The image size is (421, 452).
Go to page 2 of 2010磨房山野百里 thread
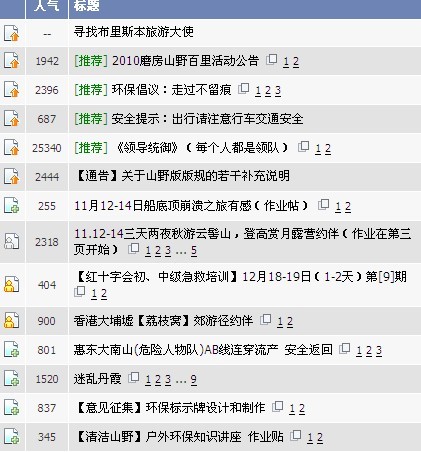pos(296,62)
